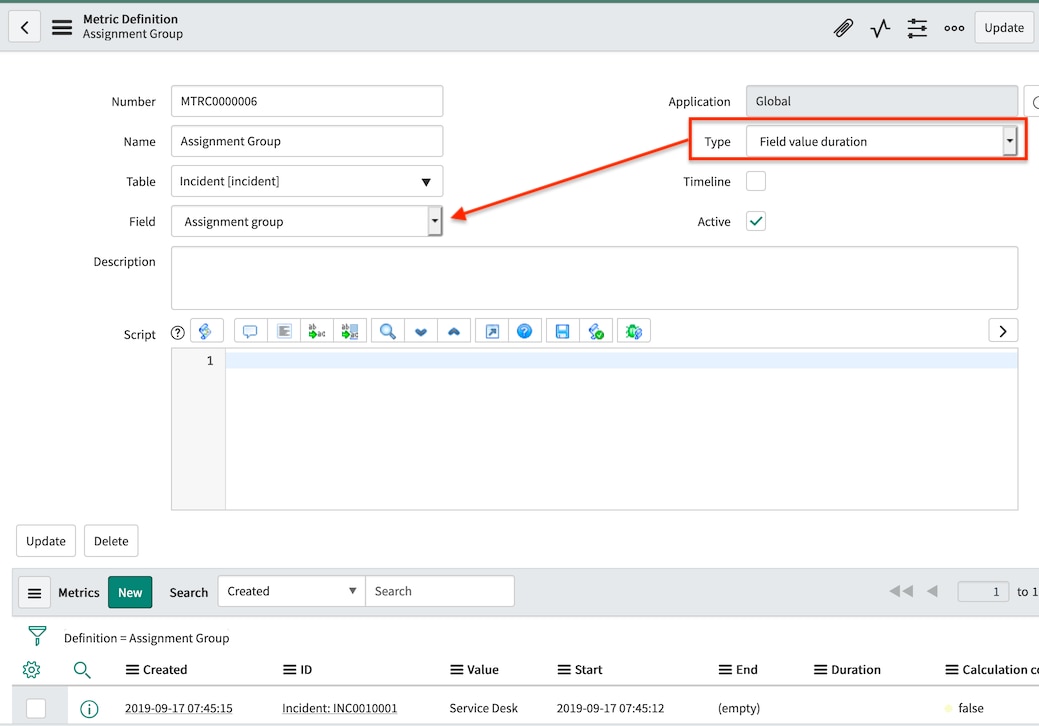Toggle the Timeline checkbox
The width and height of the screenshot is (1039, 726).
click(x=756, y=181)
